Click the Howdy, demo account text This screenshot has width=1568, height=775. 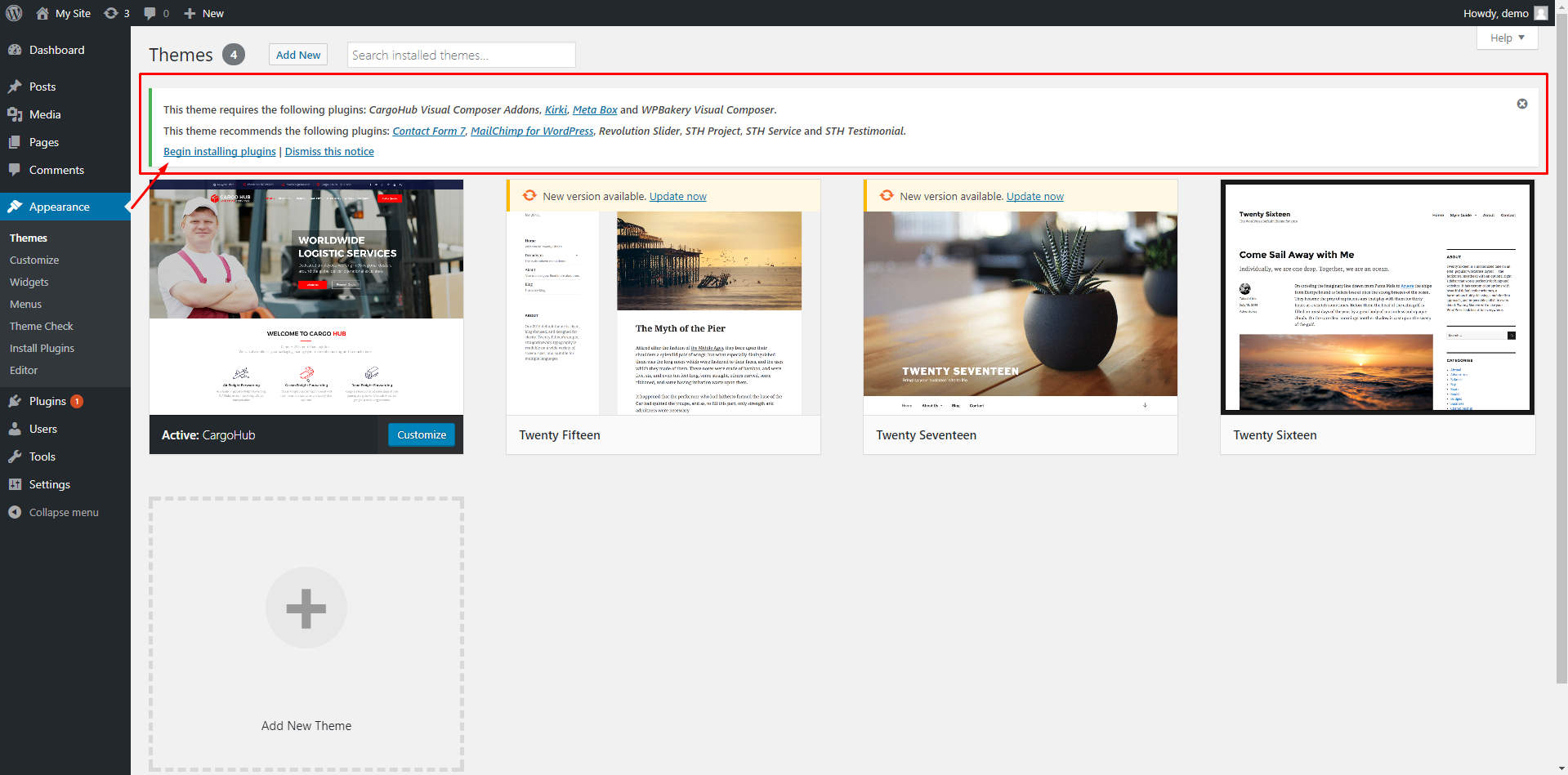point(1496,13)
